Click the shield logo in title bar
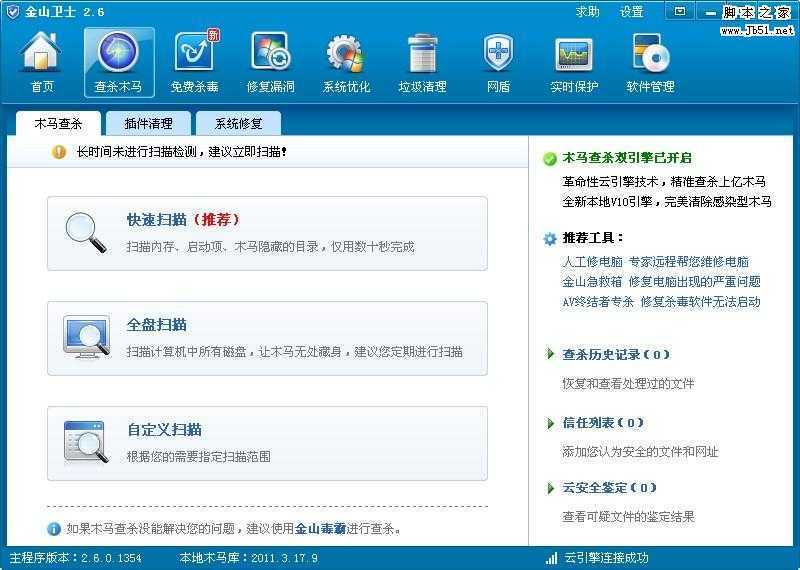800x570 pixels. (x=12, y=11)
